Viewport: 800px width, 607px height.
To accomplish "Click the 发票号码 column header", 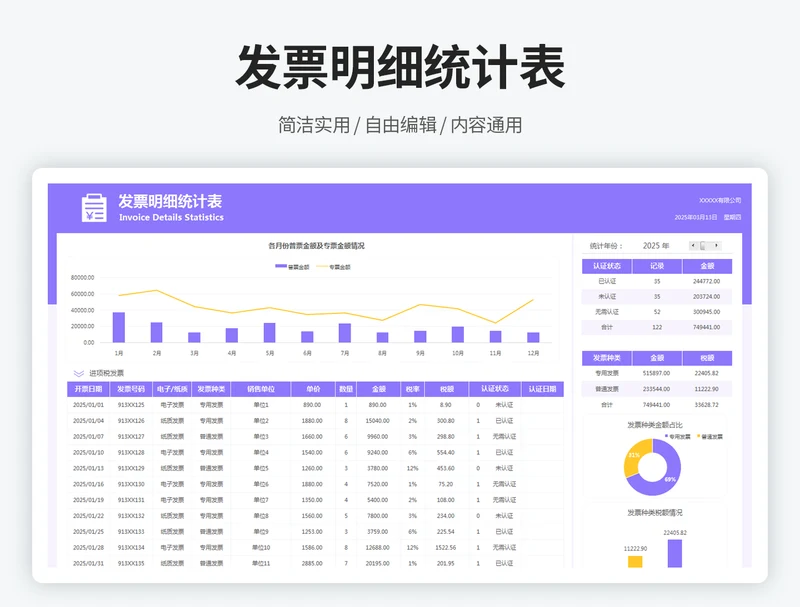I will pyautogui.click(x=131, y=389).
